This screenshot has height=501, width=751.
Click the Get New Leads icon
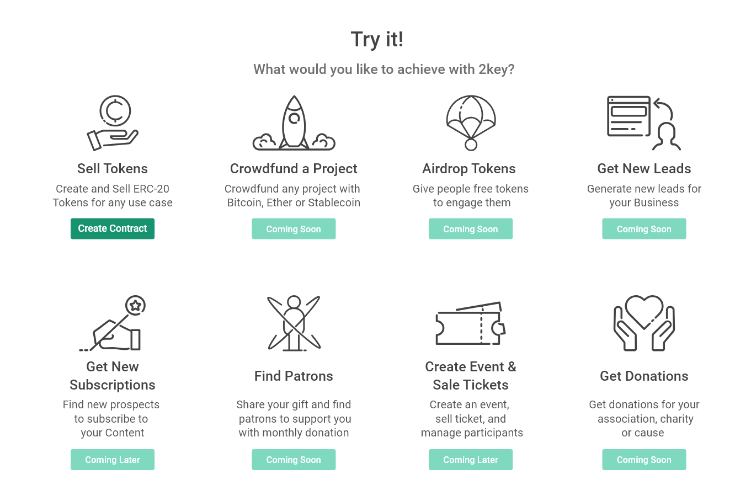[x=644, y=123]
